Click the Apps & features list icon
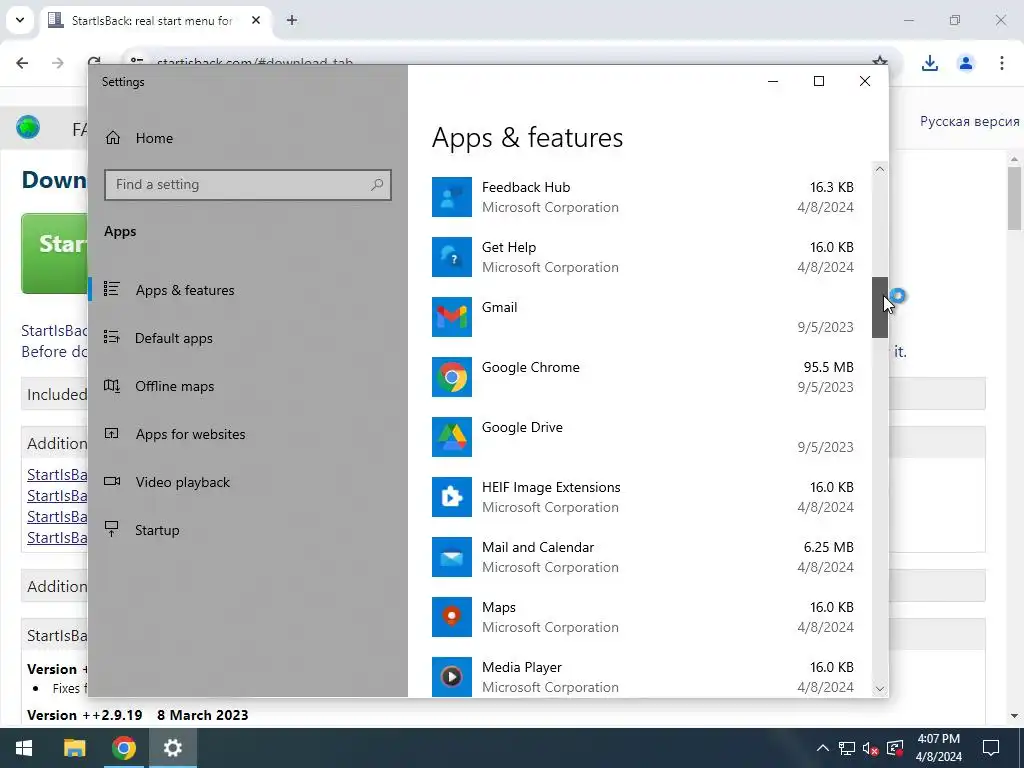 pyautogui.click(x=112, y=289)
